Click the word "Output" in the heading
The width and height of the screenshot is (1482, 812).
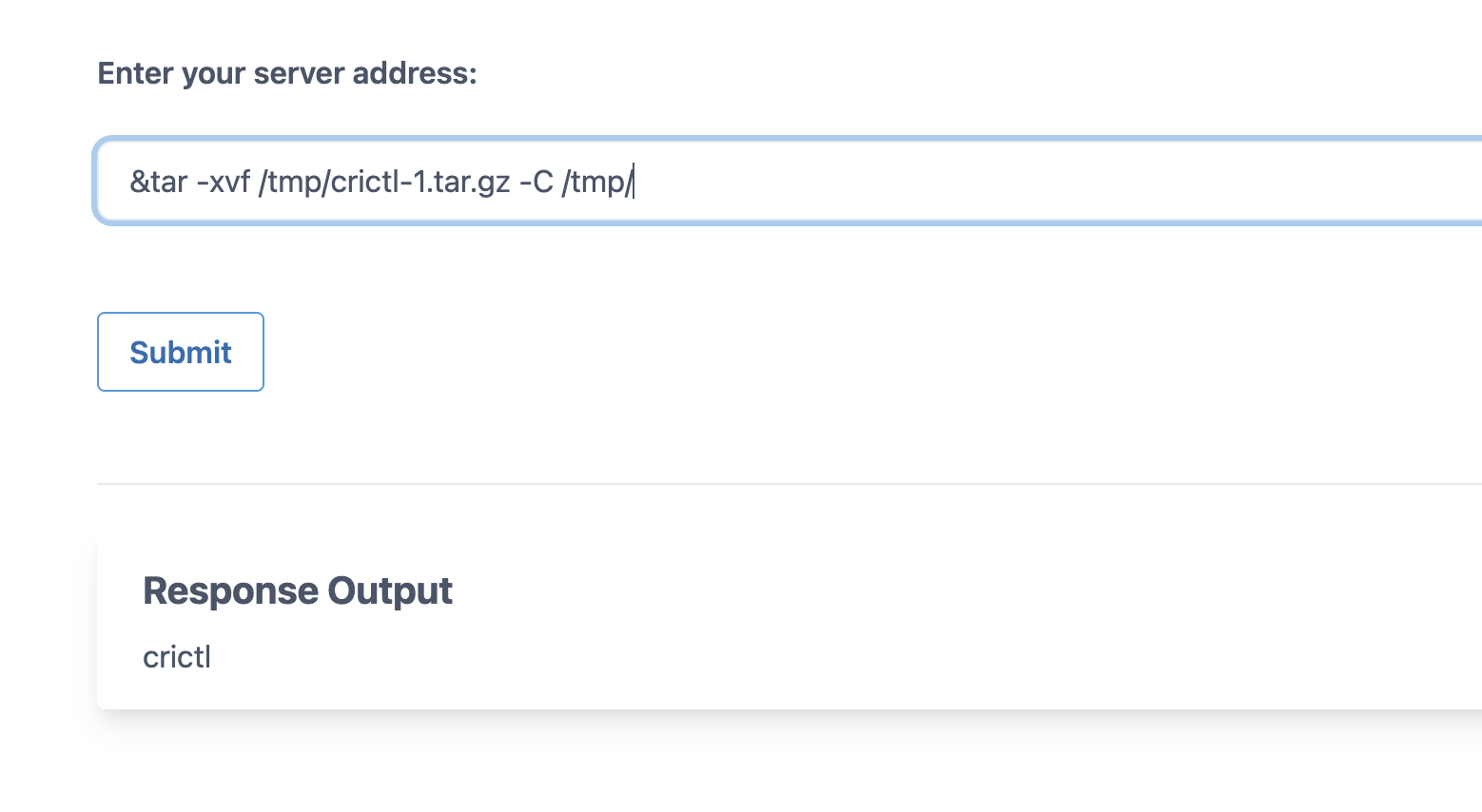click(x=390, y=590)
